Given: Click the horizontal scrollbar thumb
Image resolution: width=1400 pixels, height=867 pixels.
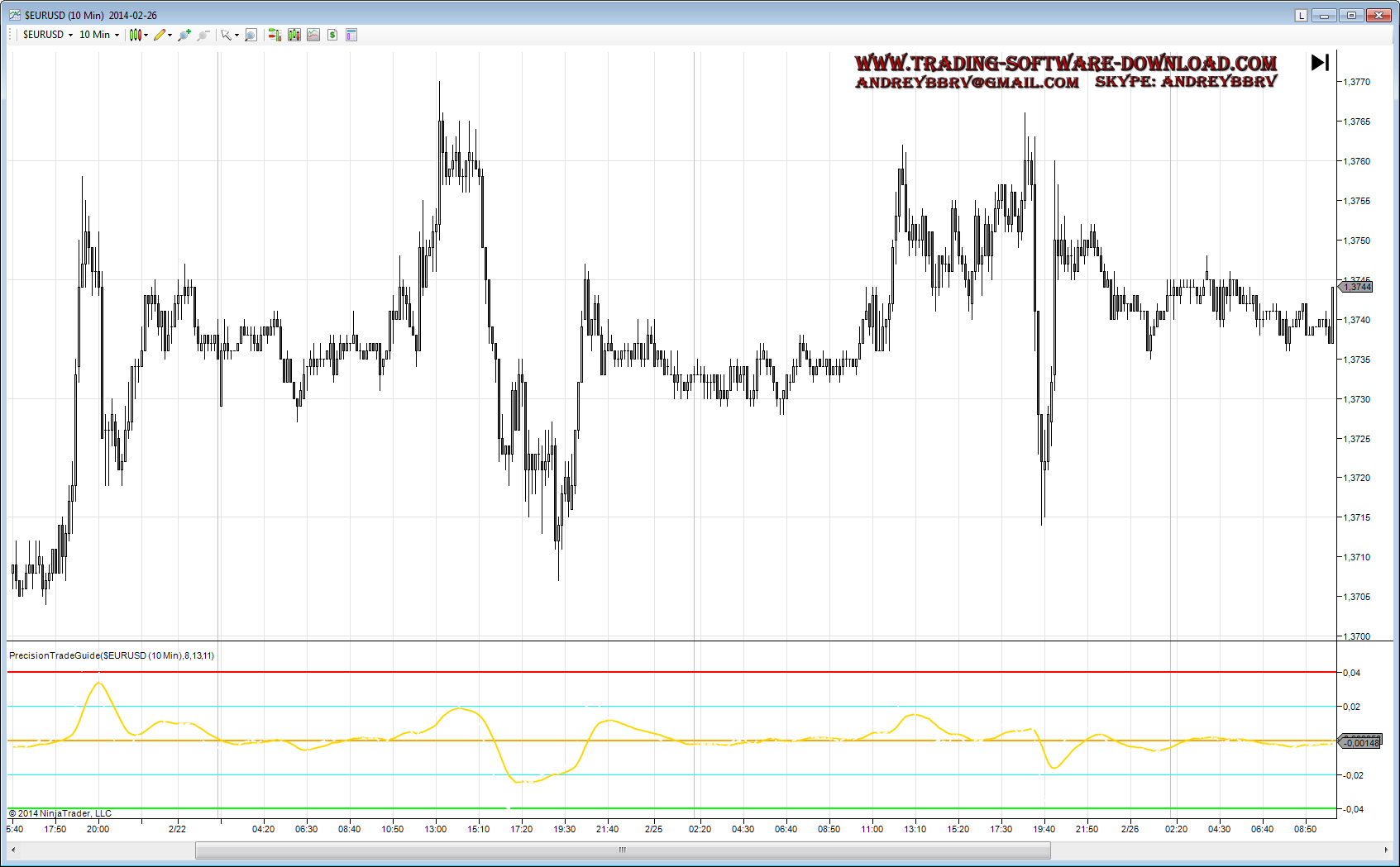Looking at the screenshot, I should point(622,850).
